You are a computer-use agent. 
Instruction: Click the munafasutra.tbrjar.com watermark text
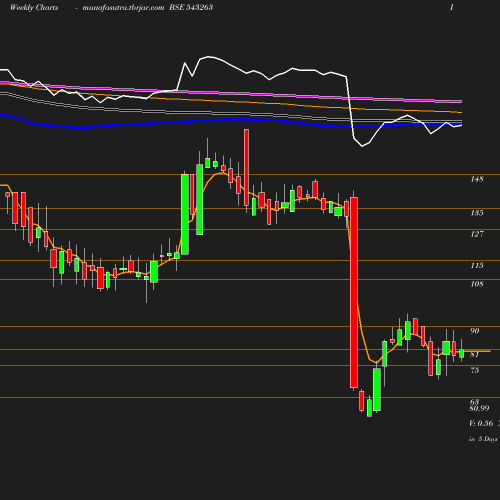pos(123,8)
